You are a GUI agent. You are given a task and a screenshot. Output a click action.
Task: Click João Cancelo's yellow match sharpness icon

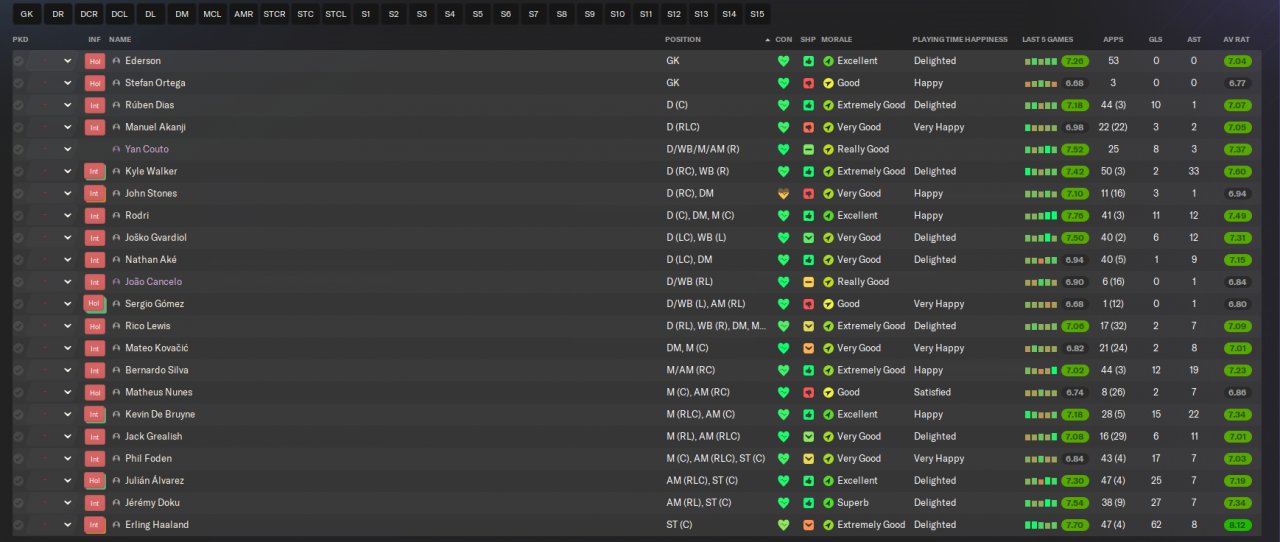(808, 282)
